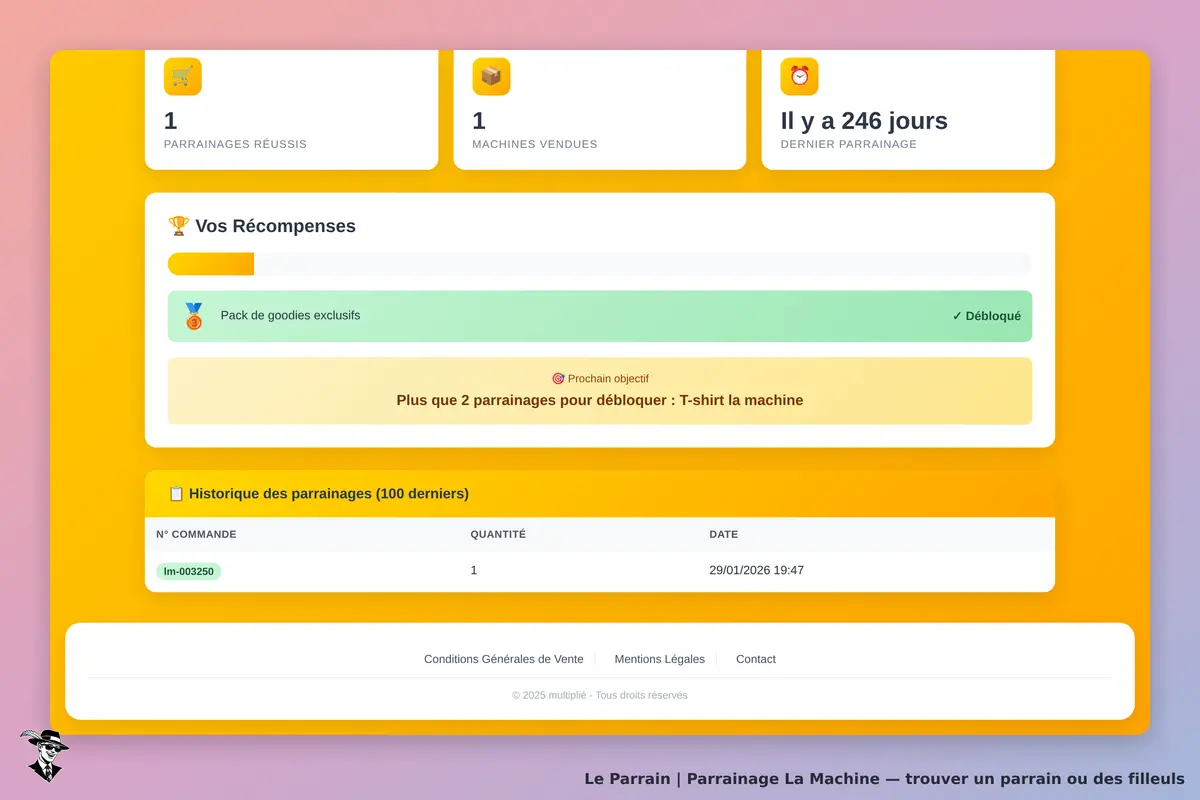Open Conditions Générales de Vente link
Screen dimensions: 1200x800
(x=504, y=659)
